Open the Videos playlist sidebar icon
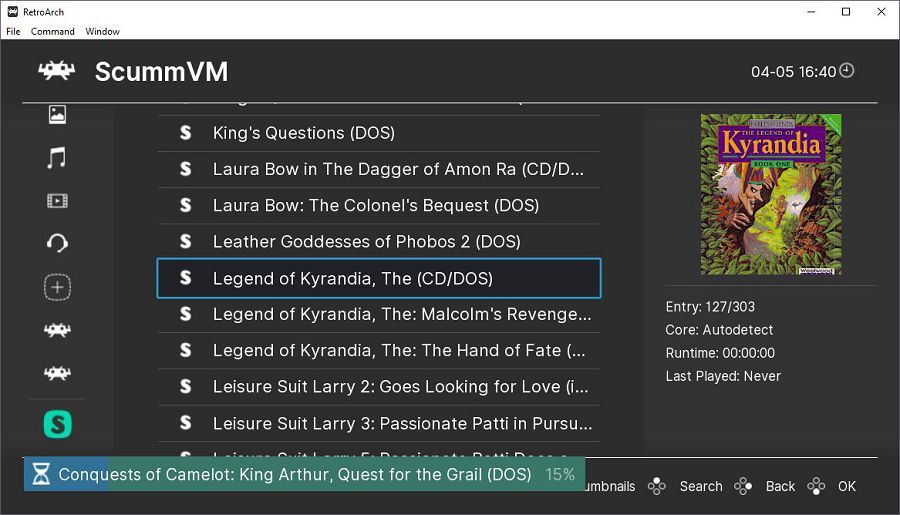This screenshot has width=900, height=515. coord(57,200)
